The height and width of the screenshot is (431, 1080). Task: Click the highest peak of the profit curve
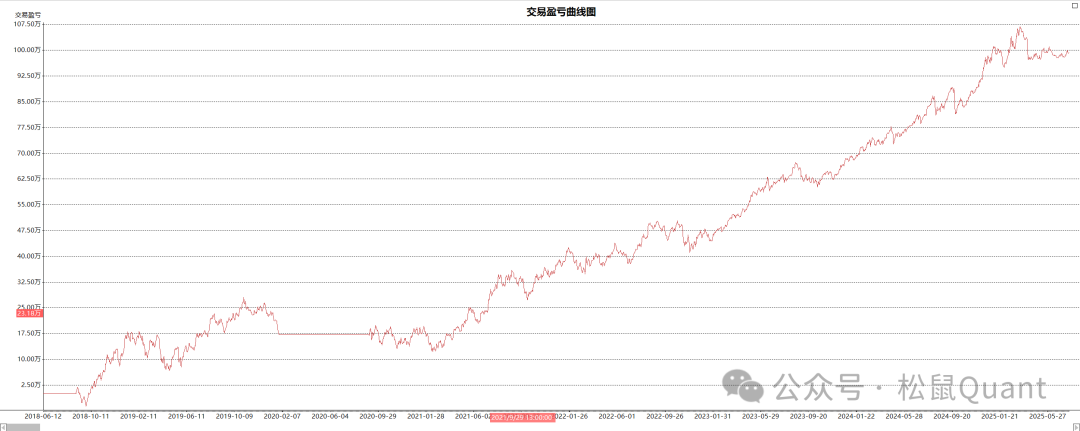(1020, 28)
